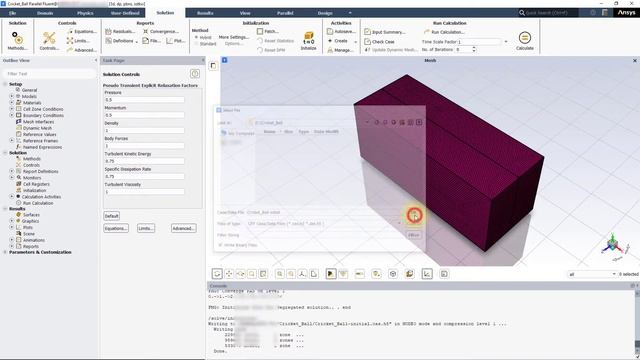Click the plot view icon in viewport toolbar
This screenshot has height=360, width=640.
click(x=427, y=274)
